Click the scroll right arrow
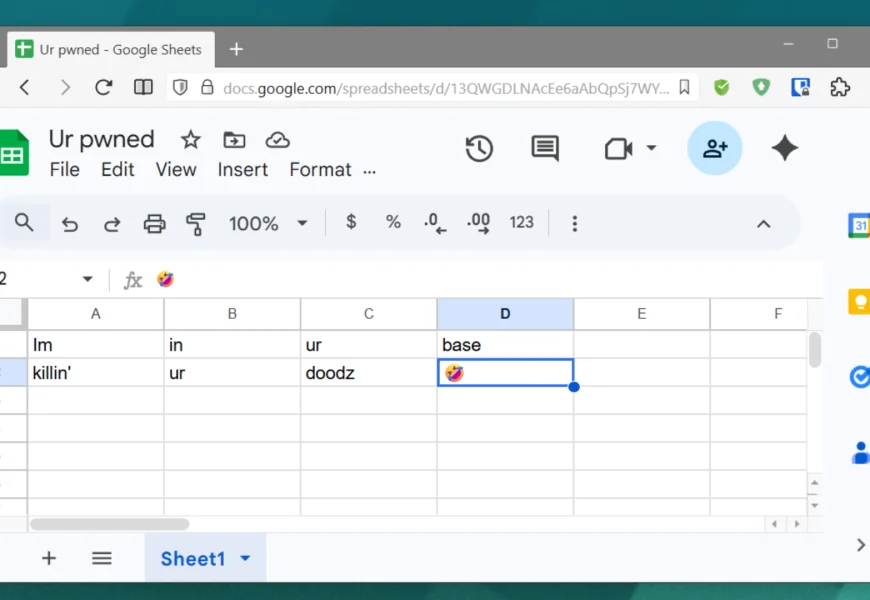The image size is (870, 600). 797,524
